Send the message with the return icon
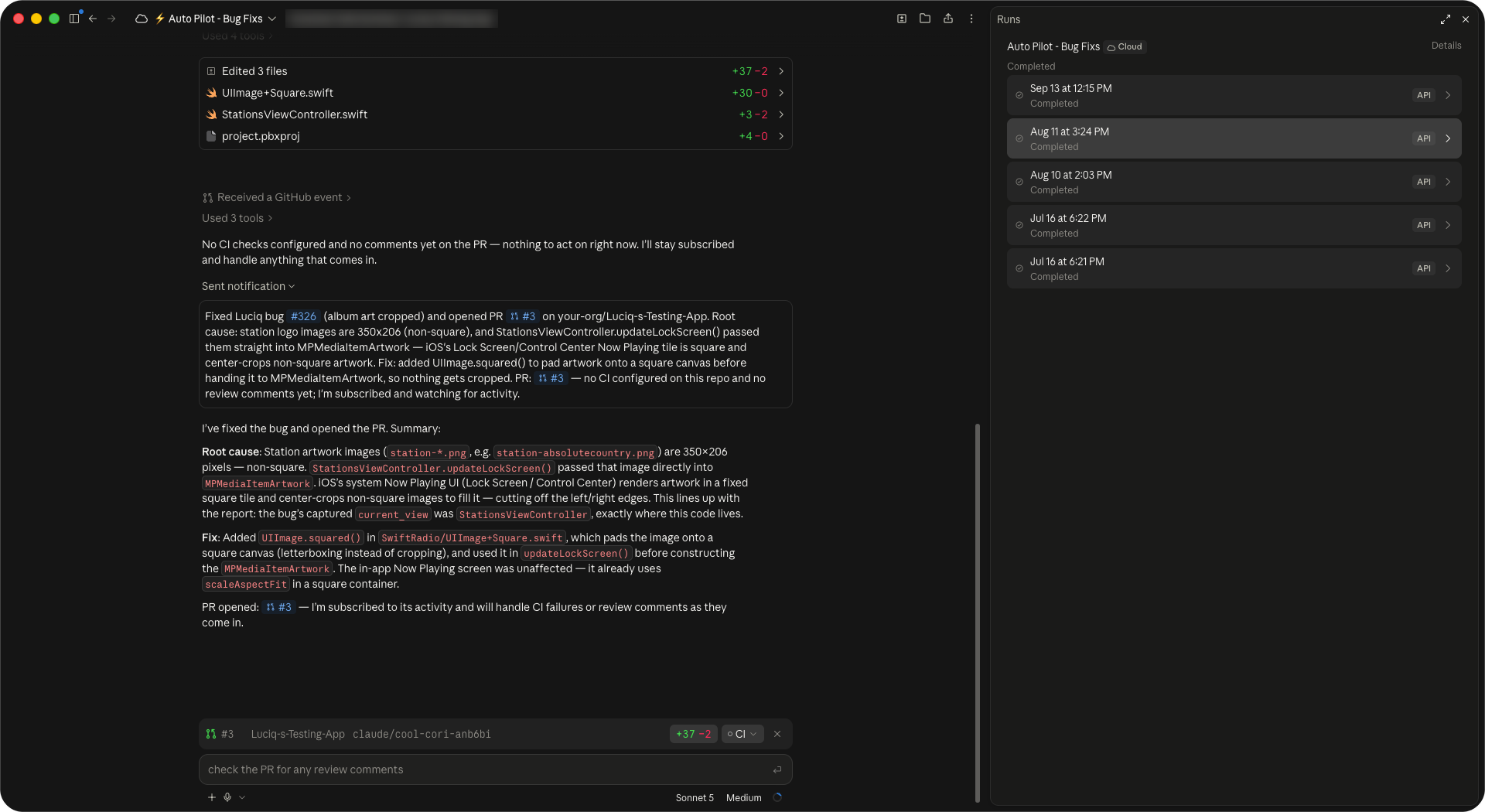 [x=777, y=769]
